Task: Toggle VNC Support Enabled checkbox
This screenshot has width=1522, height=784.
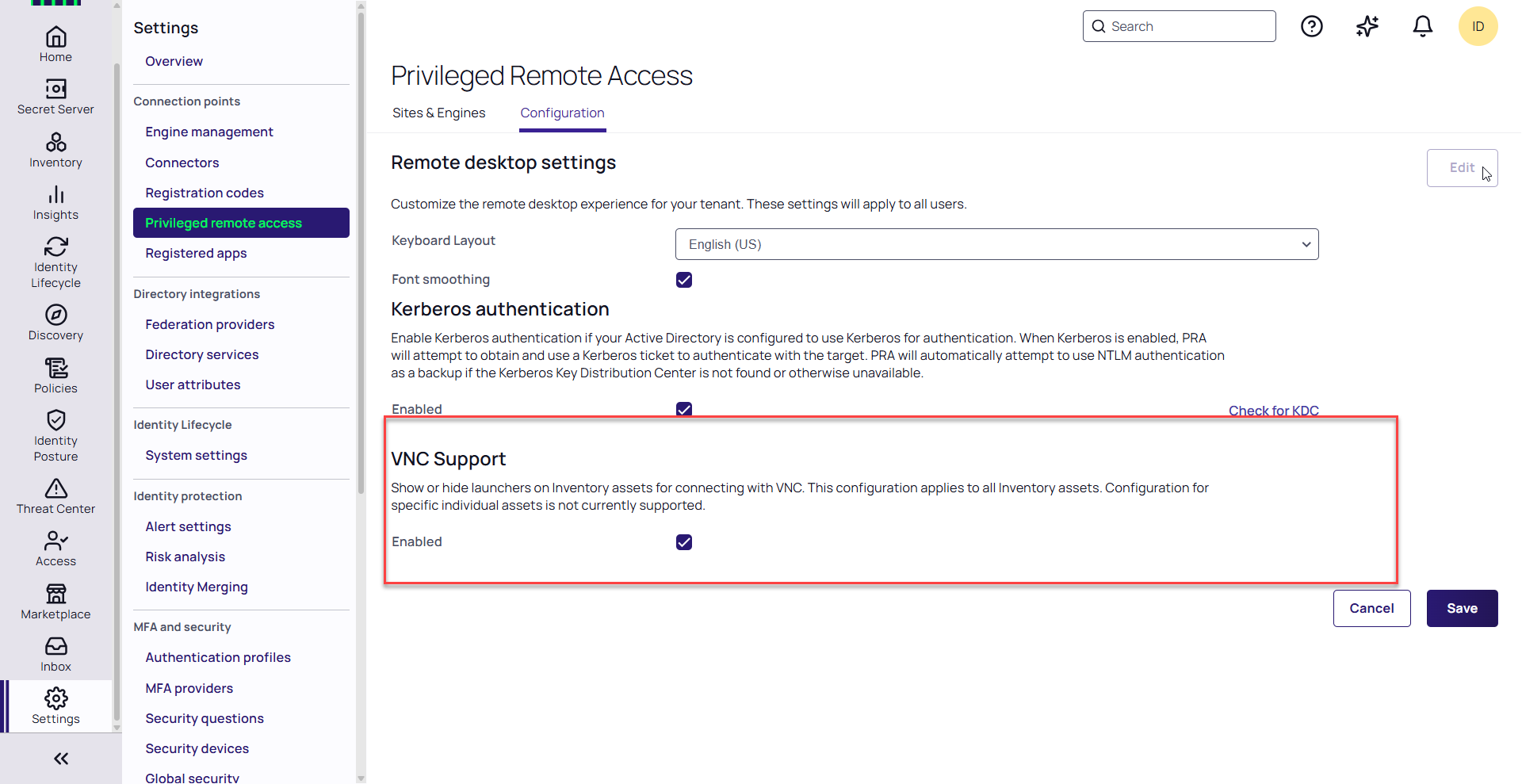Action: pyautogui.click(x=684, y=542)
